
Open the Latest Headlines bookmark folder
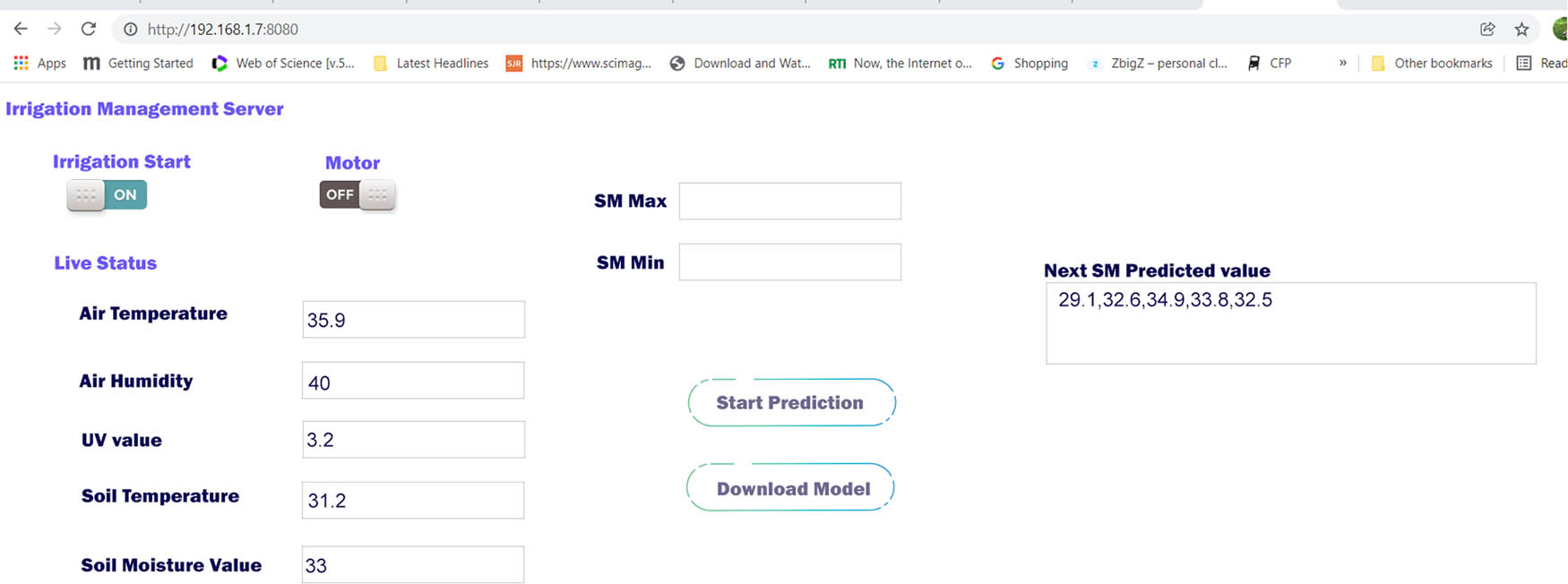[431, 63]
